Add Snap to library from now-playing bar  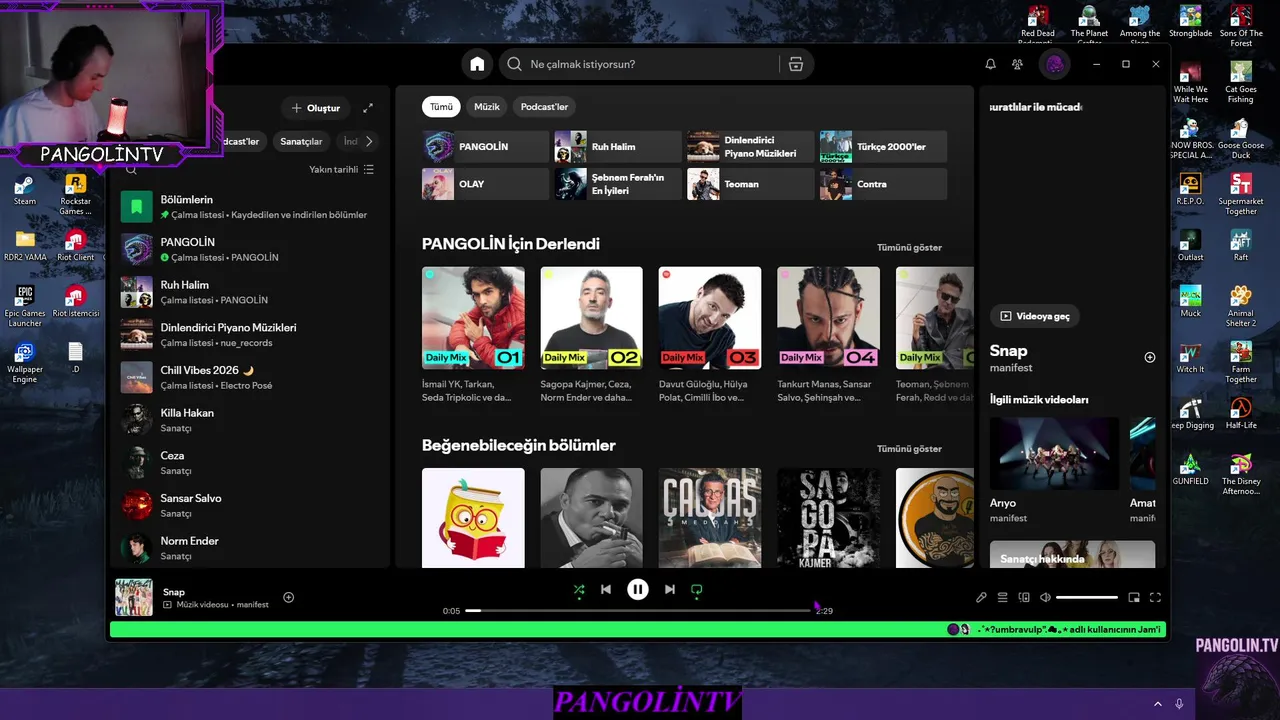tap(289, 597)
